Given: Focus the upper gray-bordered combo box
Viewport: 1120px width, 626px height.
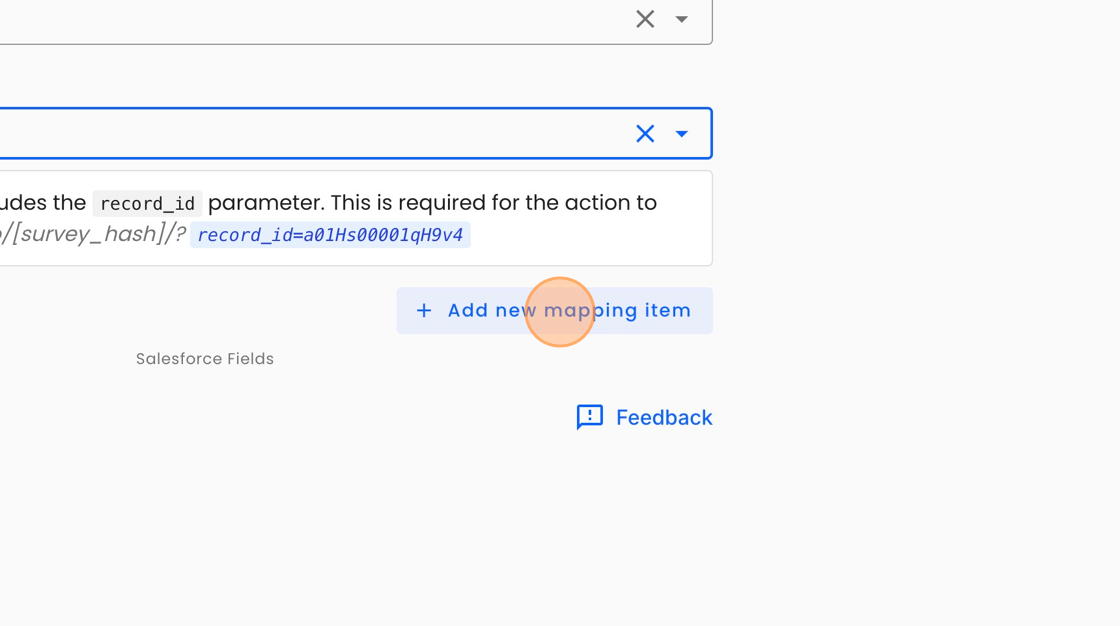Looking at the screenshot, I should click(300, 19).
